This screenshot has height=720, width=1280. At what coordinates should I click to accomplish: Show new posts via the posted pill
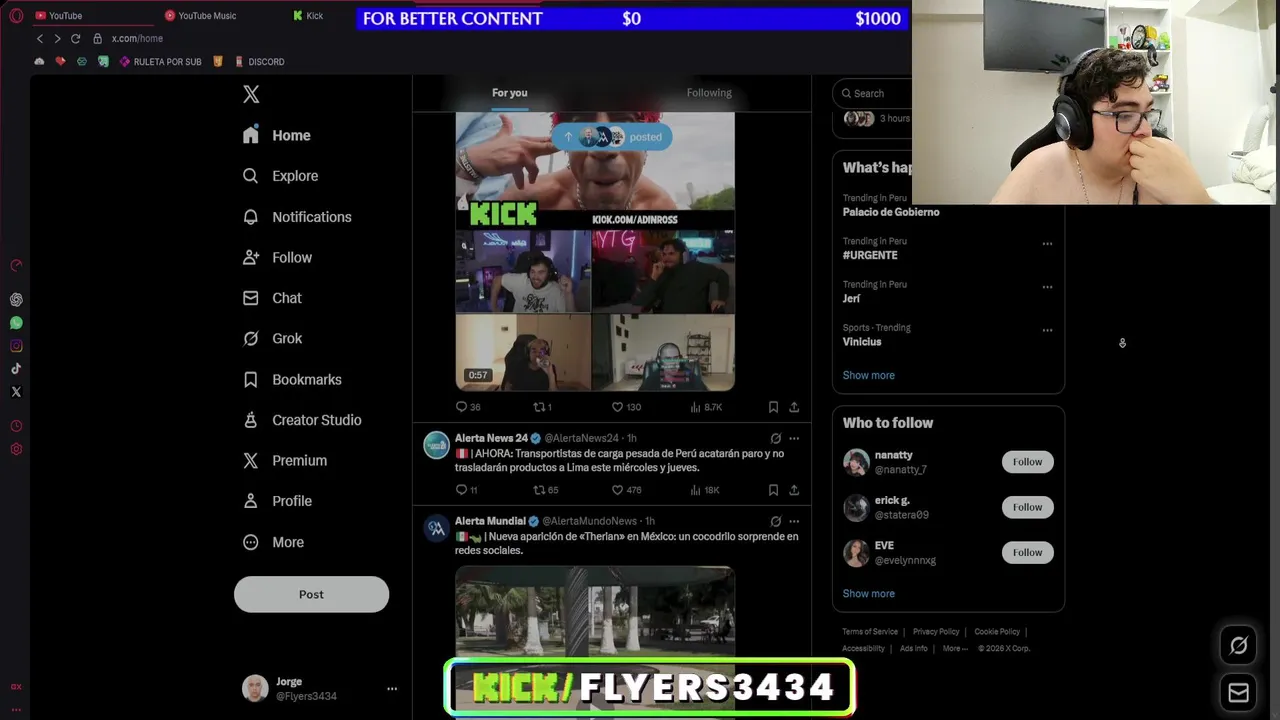[613, 137]
